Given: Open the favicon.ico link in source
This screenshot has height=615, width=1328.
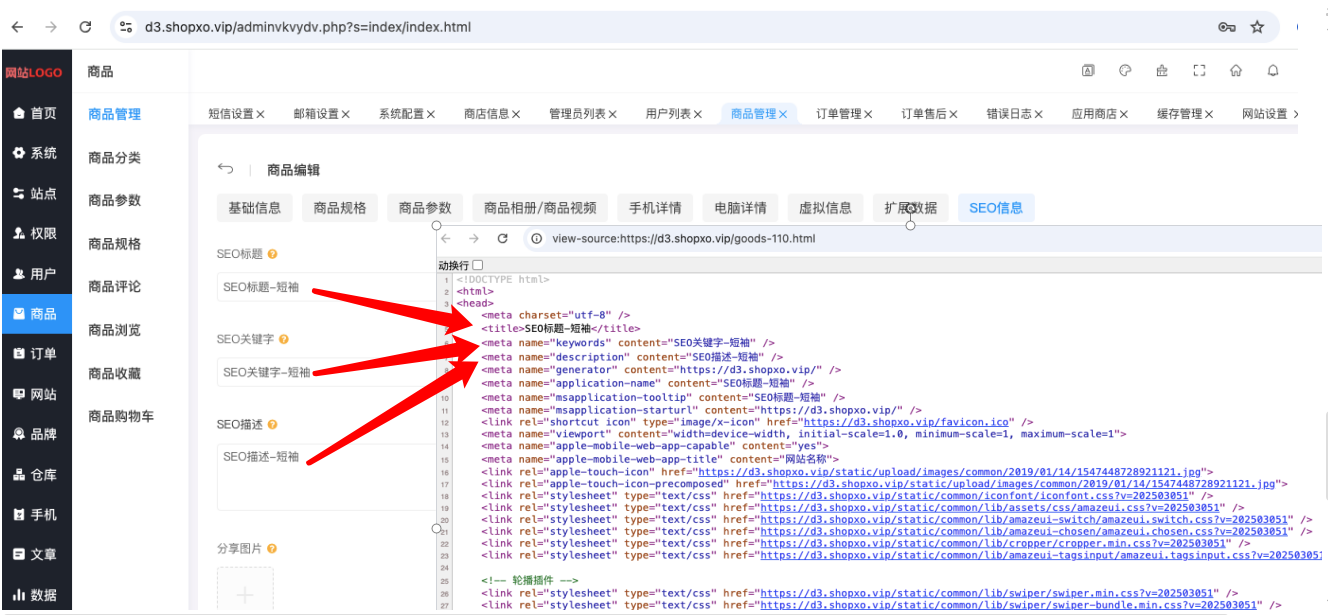Looking at the screenshot, I should coord(906,422).
